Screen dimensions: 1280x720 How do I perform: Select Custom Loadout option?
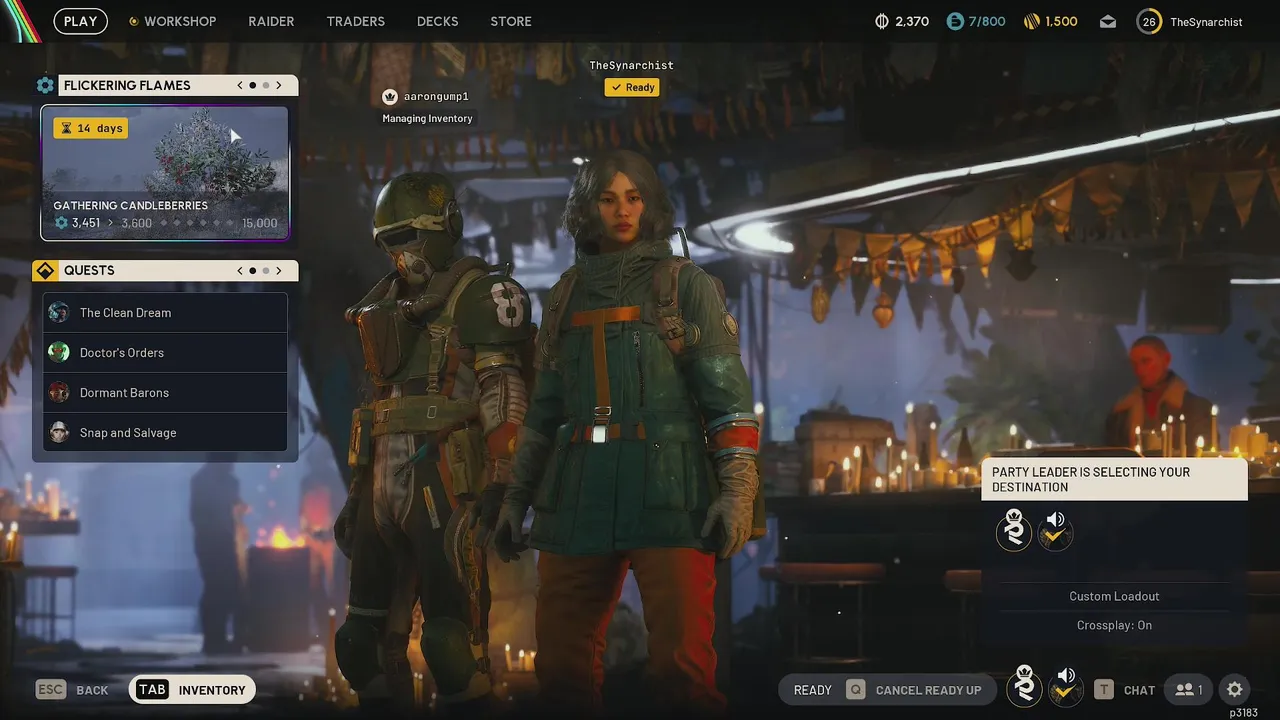click(x=1114, y=596)
